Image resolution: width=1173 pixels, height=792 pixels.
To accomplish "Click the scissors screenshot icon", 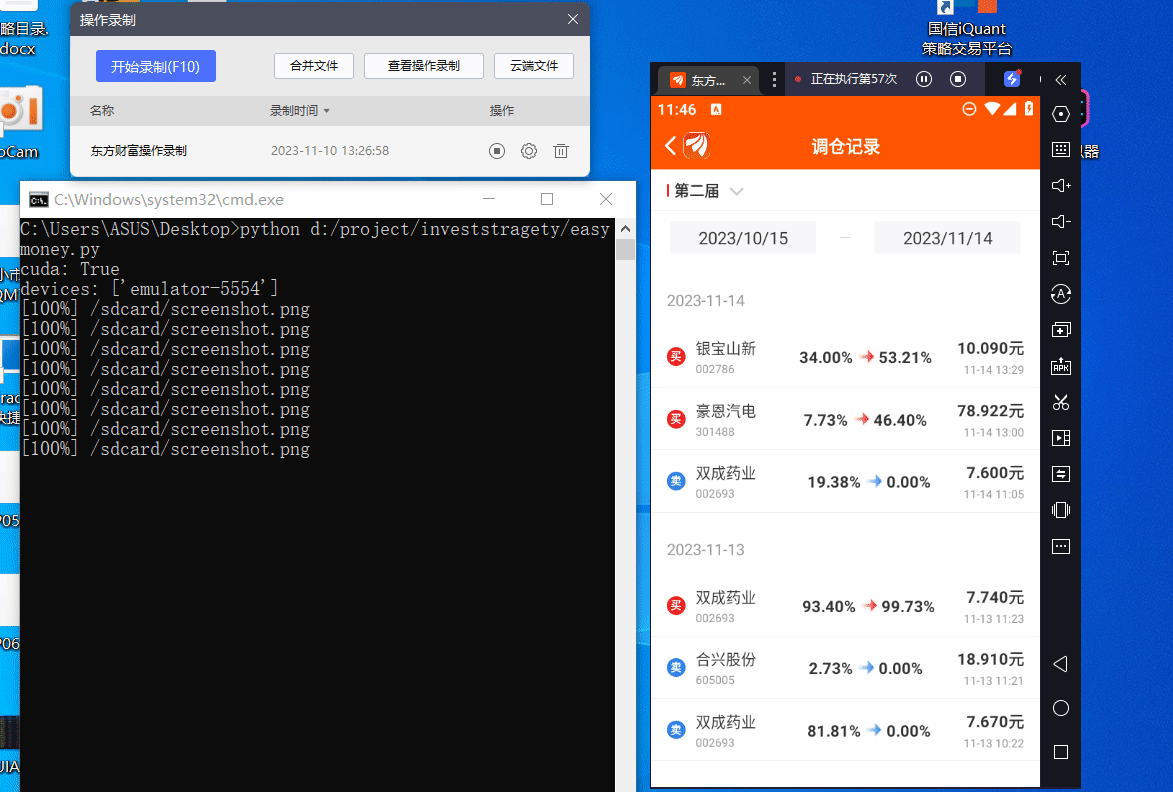I will (1061, 402).
